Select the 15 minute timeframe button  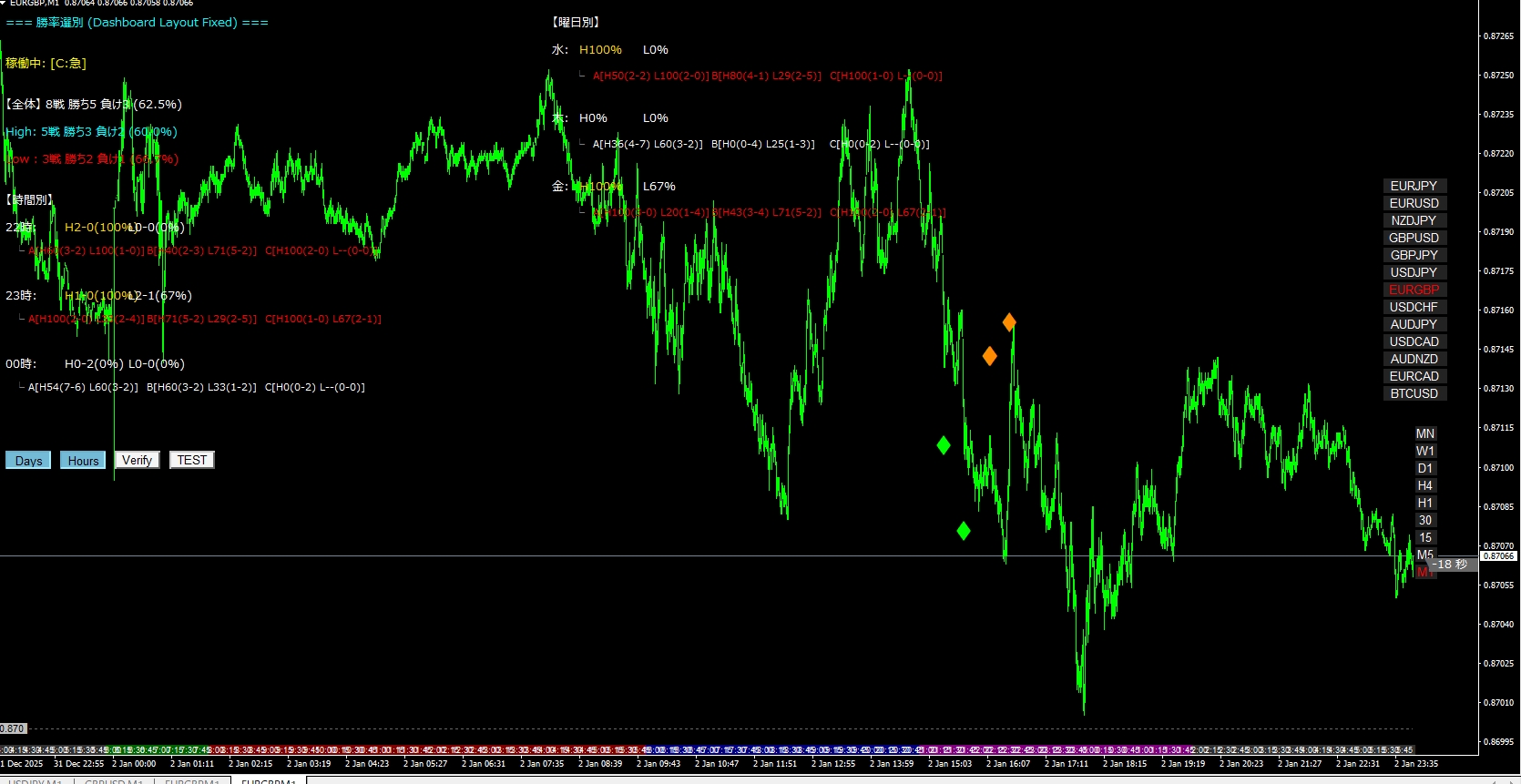pyautogui.click(x=1425, y=537)
